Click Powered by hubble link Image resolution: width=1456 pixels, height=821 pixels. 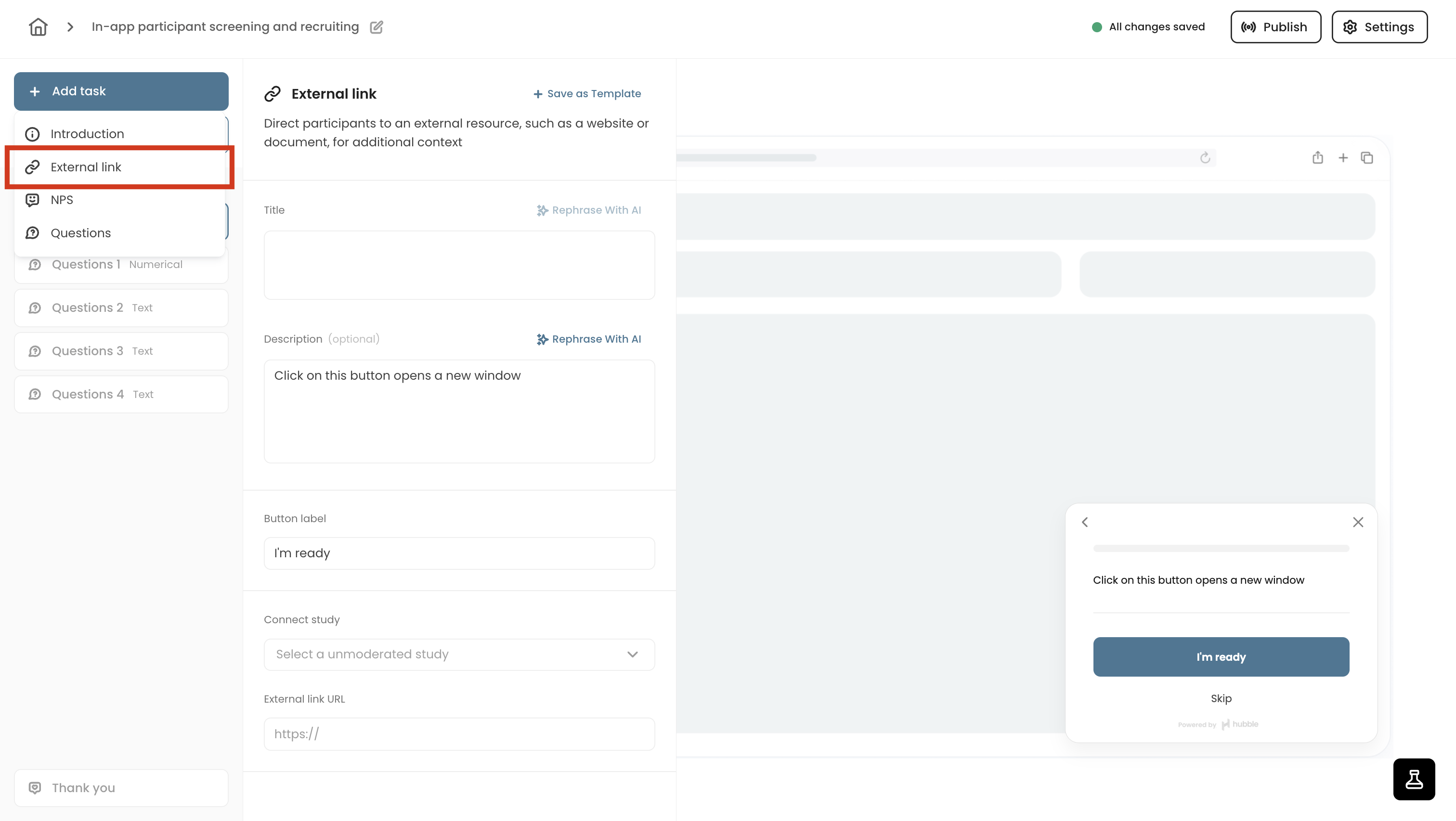pos(1218,724)
